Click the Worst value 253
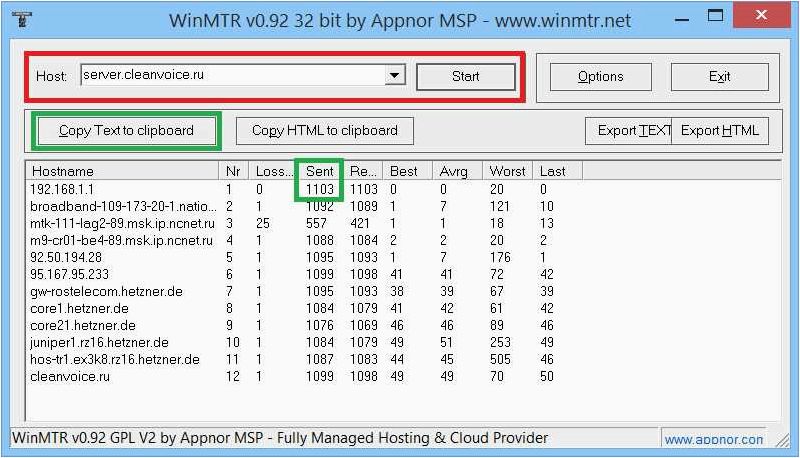The width and height of the screenshot is (800, 458). click(501, 342)
